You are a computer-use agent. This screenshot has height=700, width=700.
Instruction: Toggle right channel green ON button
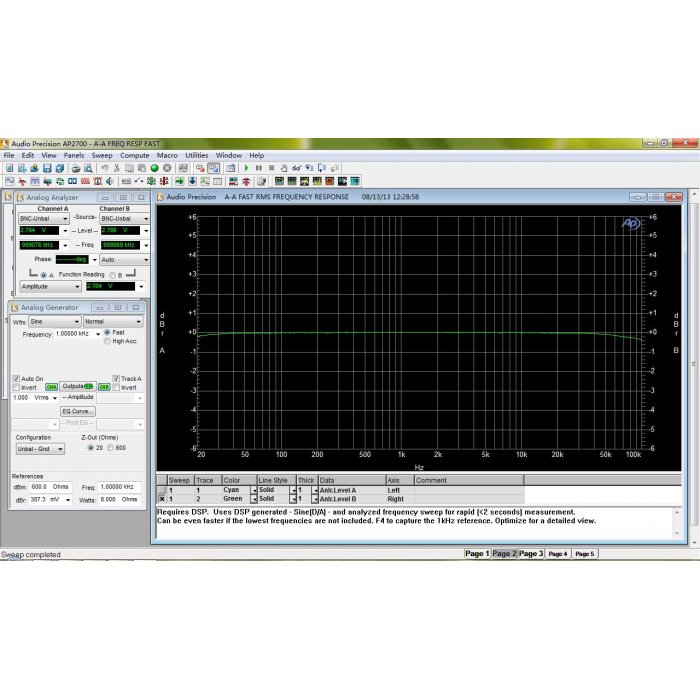click(104, 387)
